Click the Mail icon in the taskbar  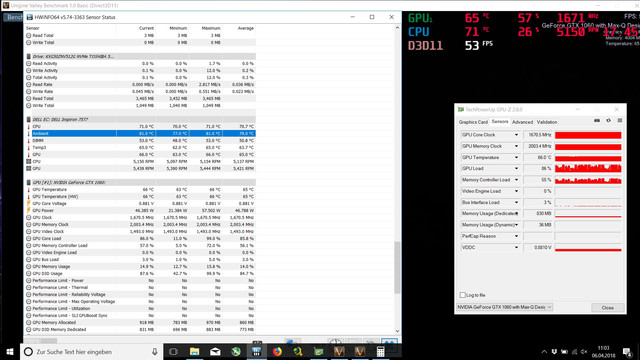215,351
